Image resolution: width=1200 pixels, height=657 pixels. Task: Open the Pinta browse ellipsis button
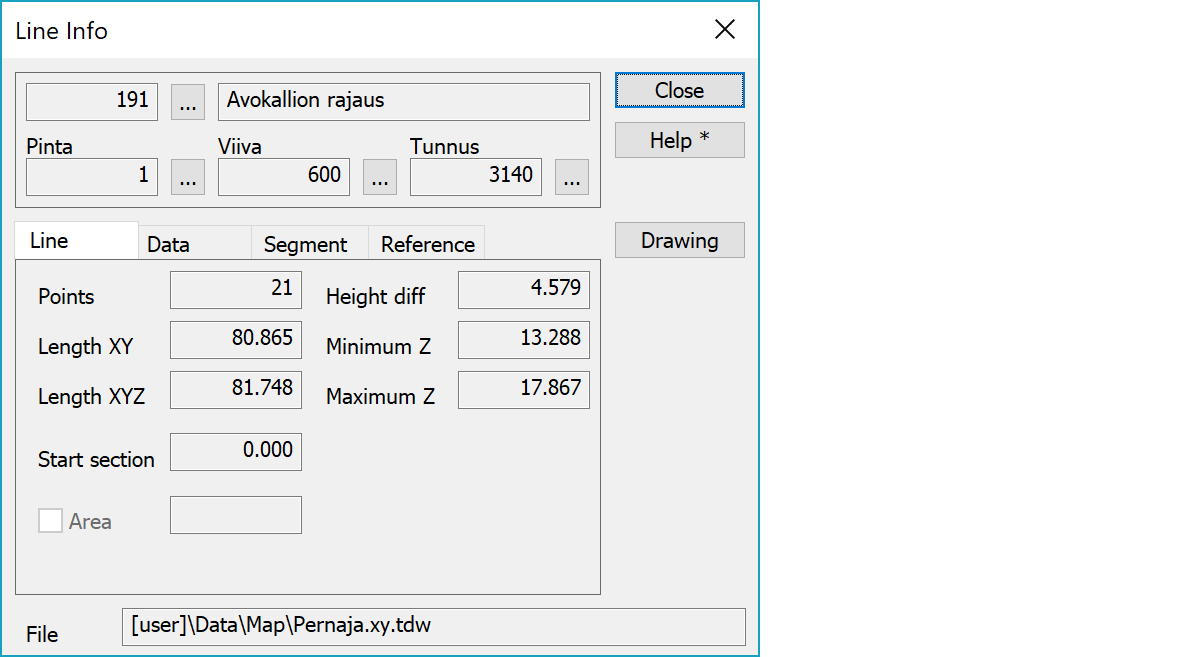188,177
